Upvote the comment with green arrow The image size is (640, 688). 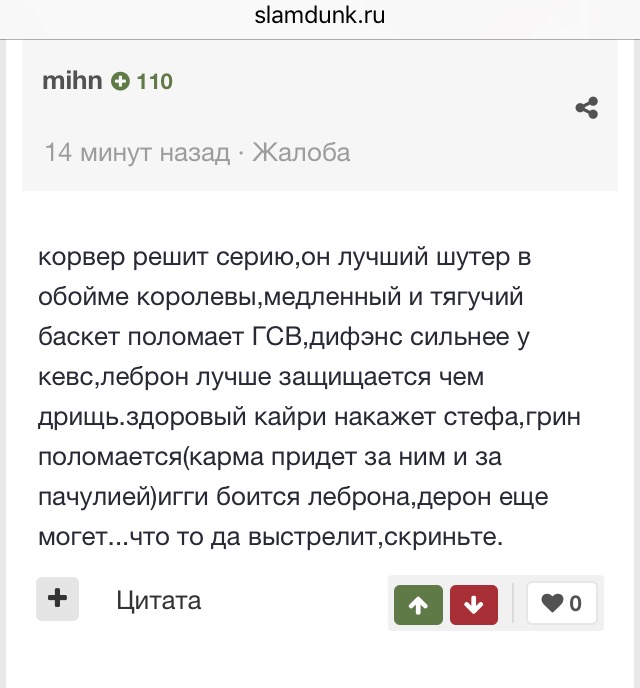[418, 605]
